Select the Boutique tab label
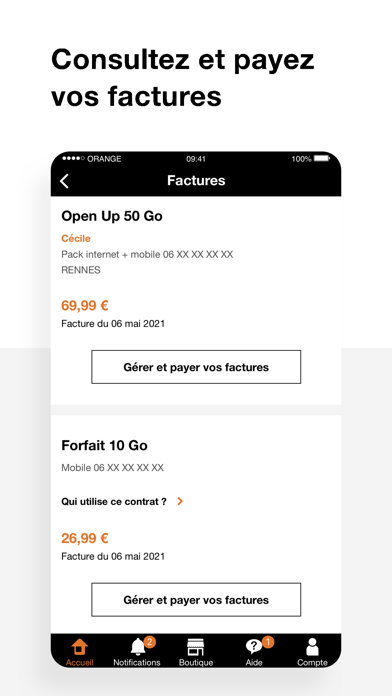This screenshot has width=392, height=696. coord(196,662)
